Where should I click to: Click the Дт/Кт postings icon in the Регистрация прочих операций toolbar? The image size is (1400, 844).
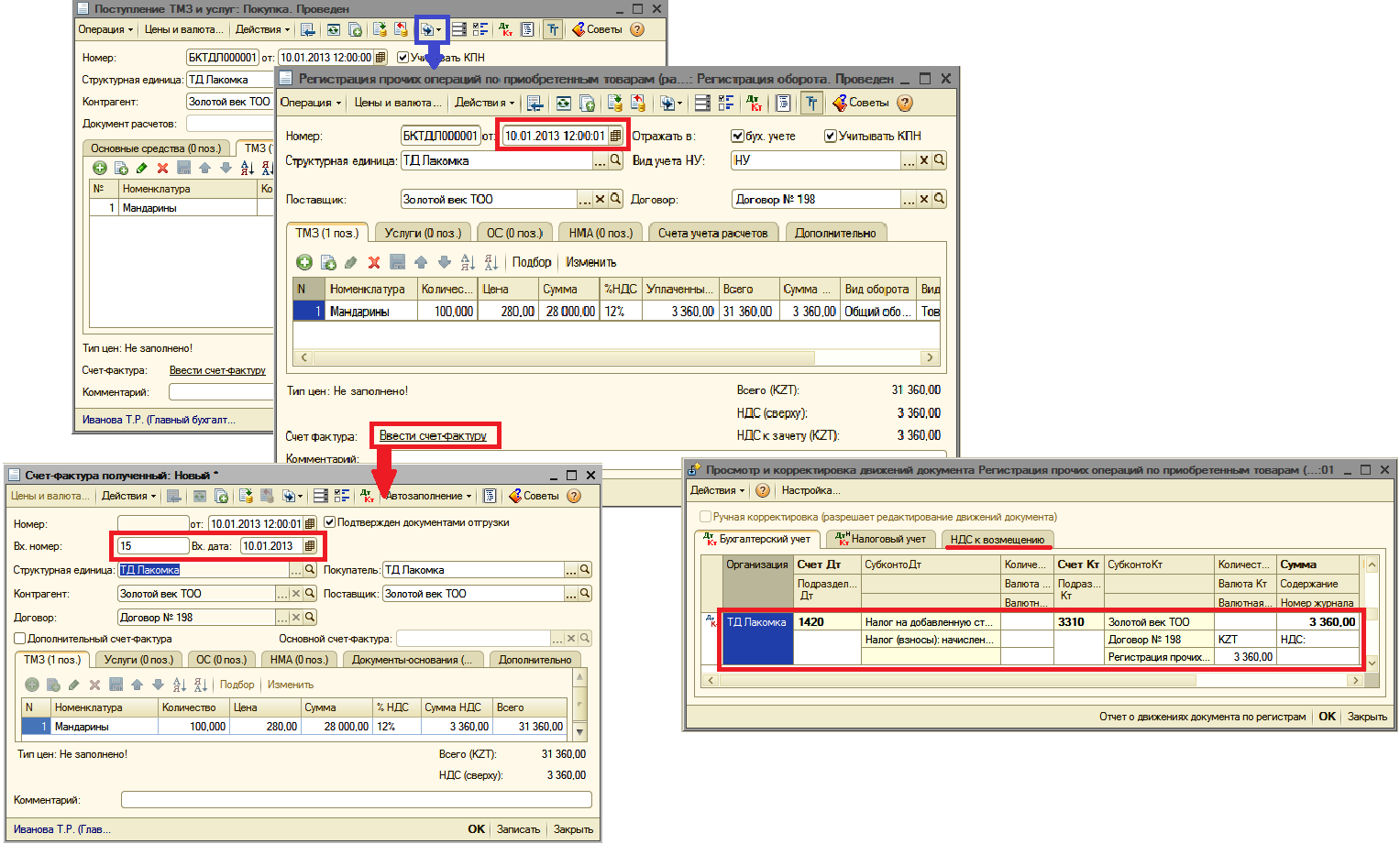tap(754, 103)
